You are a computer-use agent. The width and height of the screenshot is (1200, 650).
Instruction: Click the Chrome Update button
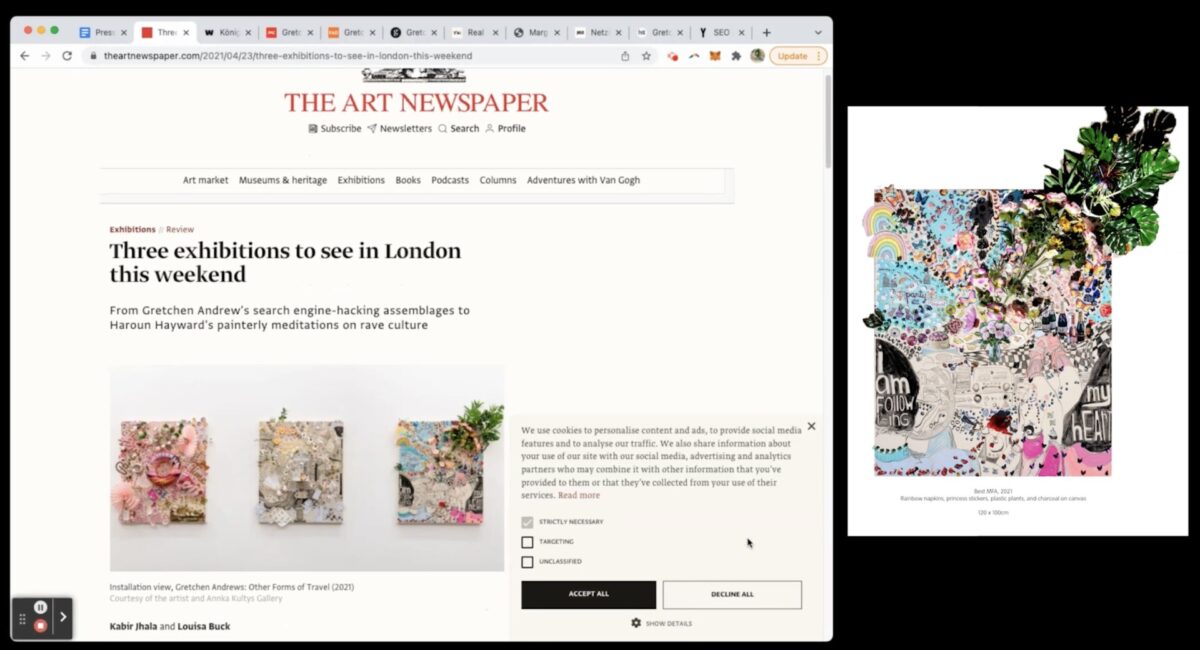[798, 56]
